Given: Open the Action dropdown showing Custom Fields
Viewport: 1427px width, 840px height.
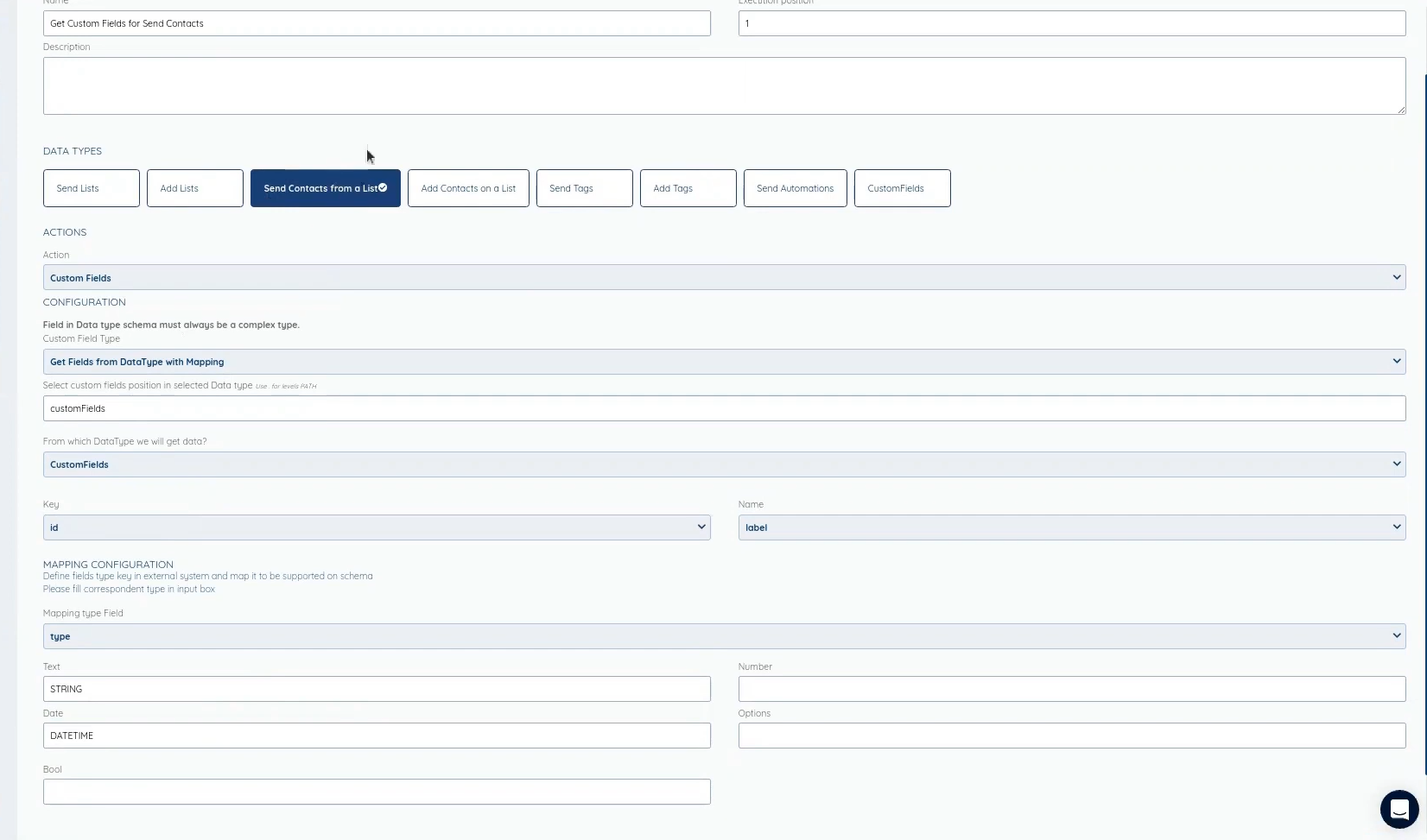Looking at the screenshot, I should pyautogui.click(x=724, y=277).
